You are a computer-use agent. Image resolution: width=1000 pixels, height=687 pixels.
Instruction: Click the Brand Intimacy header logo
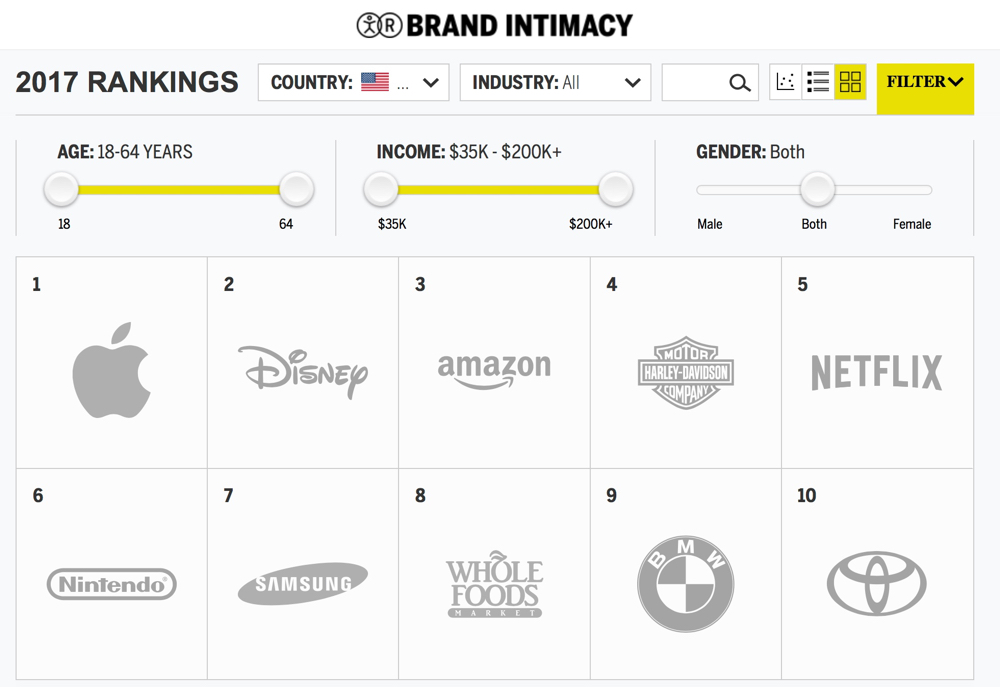tap(495, 26)
